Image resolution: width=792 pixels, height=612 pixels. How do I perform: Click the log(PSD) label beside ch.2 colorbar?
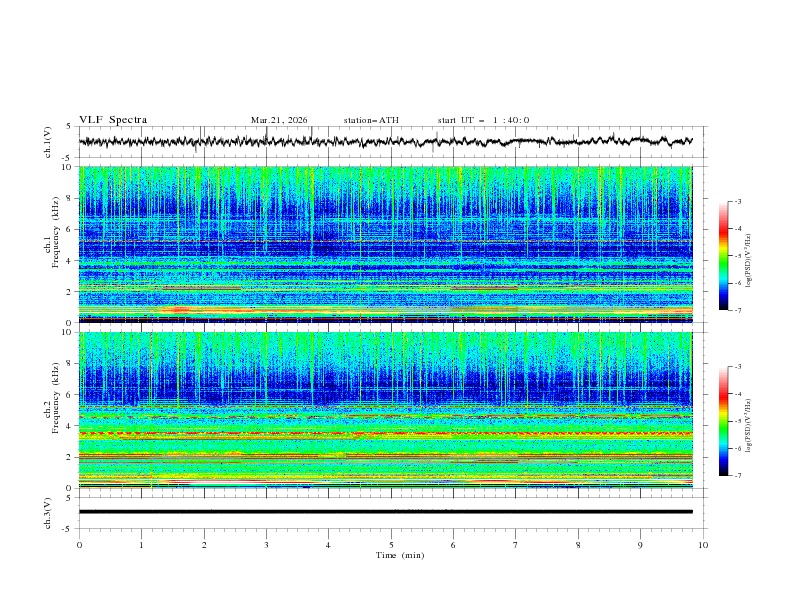(749, 425)
